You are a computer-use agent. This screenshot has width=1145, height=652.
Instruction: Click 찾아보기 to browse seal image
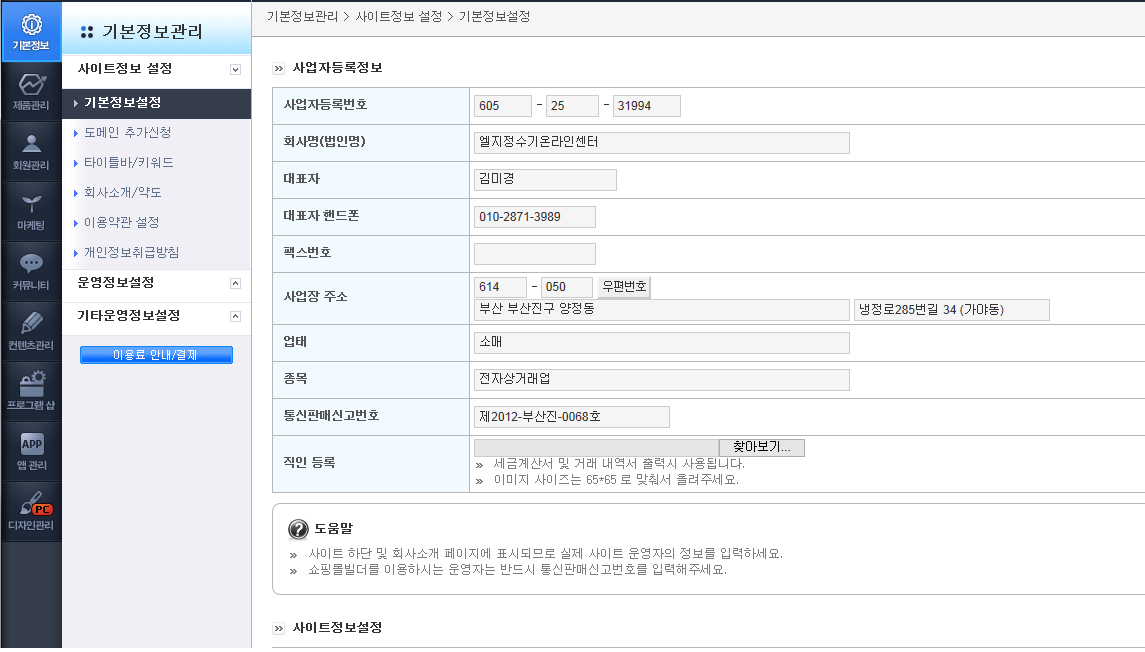tap(762, 447)
